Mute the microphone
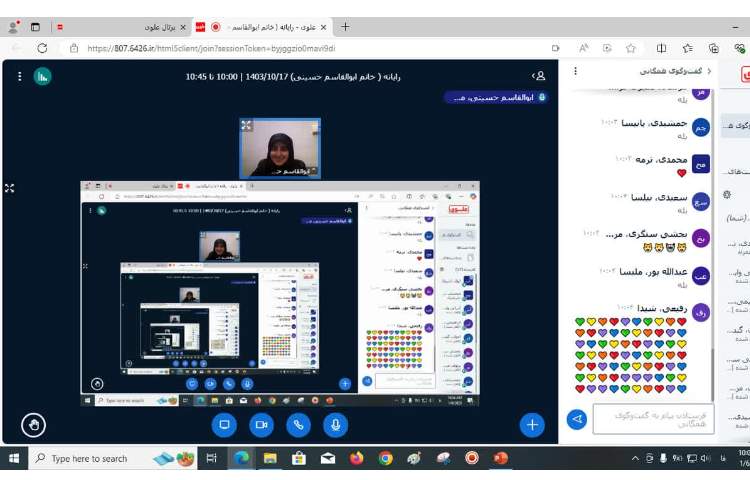Viewport: 750px width, 480px height. 335,424
